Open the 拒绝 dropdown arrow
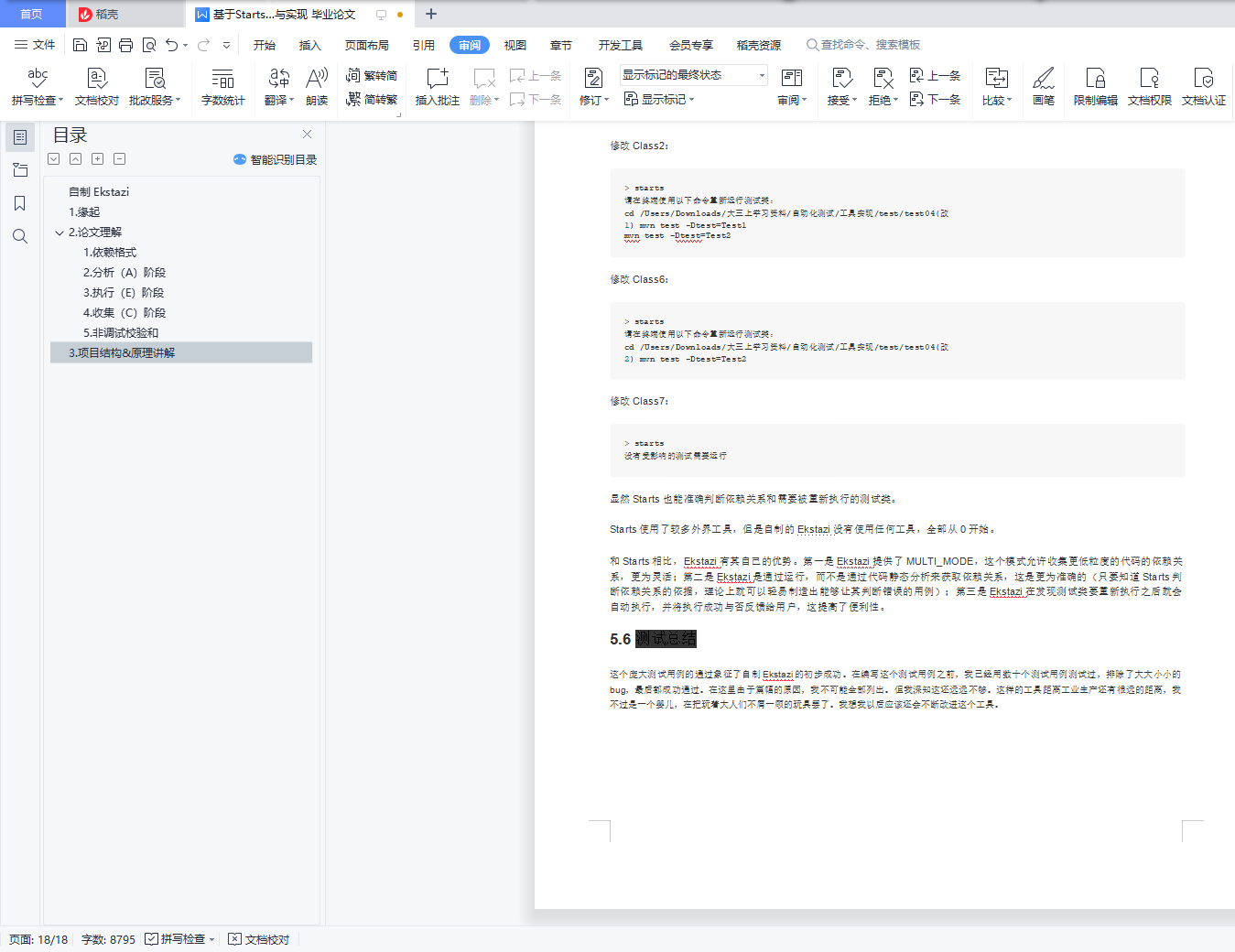The image size is (1235, 952). (x=895, y=101)
